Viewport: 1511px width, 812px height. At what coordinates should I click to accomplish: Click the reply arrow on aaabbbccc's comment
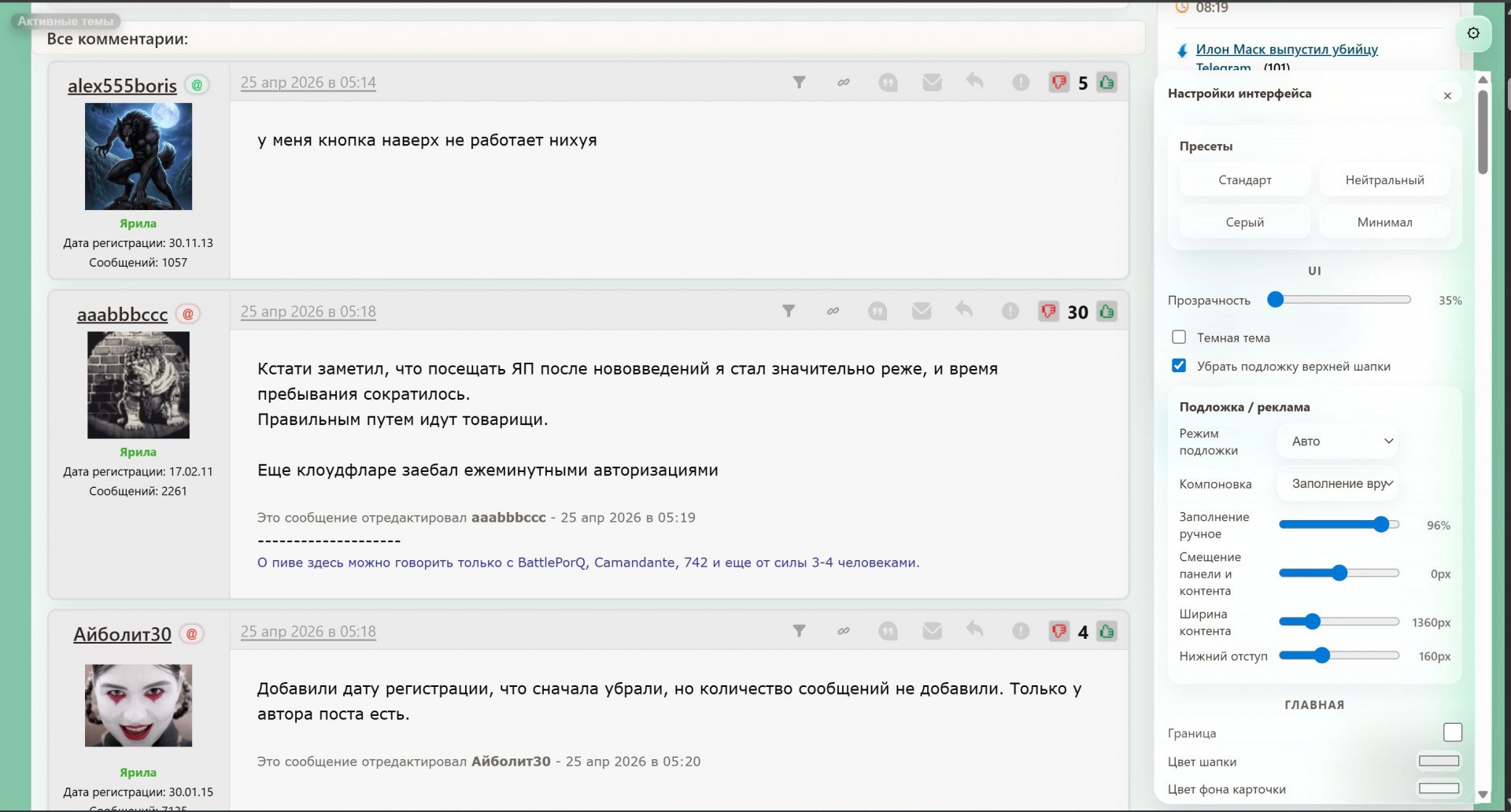[965, 310]
